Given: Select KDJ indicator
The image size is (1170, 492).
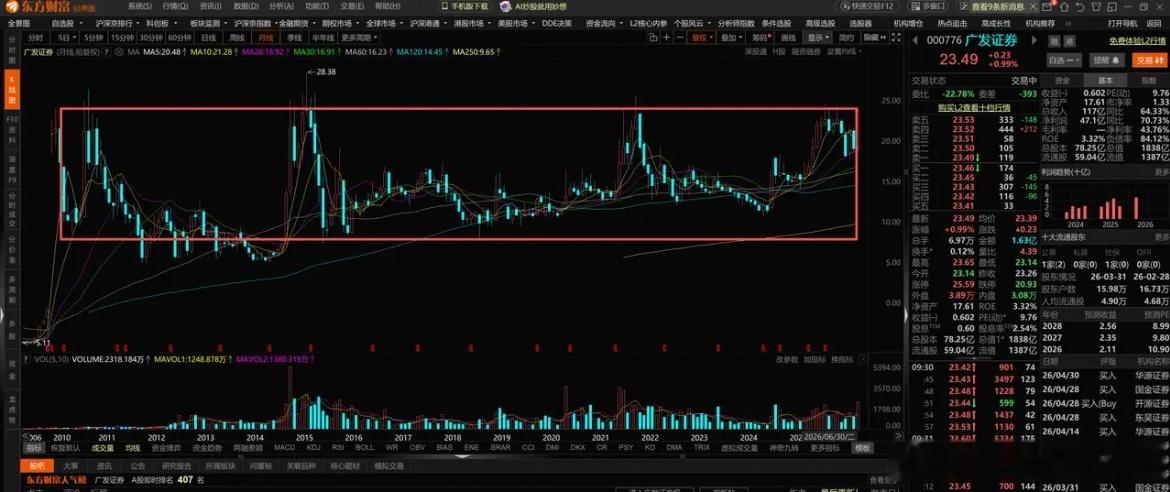Looking at the screenshot, I should coord(313,448).
